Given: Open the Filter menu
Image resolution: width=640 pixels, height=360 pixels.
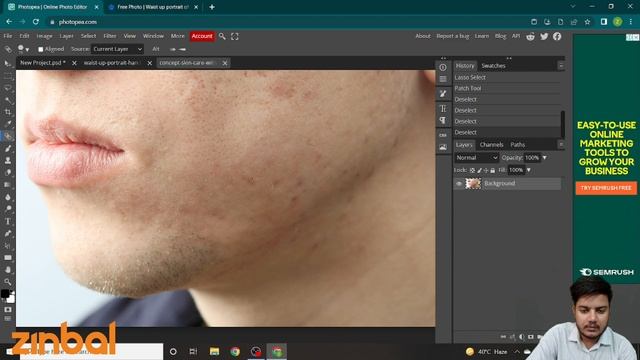Looking at the screenshot, I should pyautogui.click(x=110, y=36).
